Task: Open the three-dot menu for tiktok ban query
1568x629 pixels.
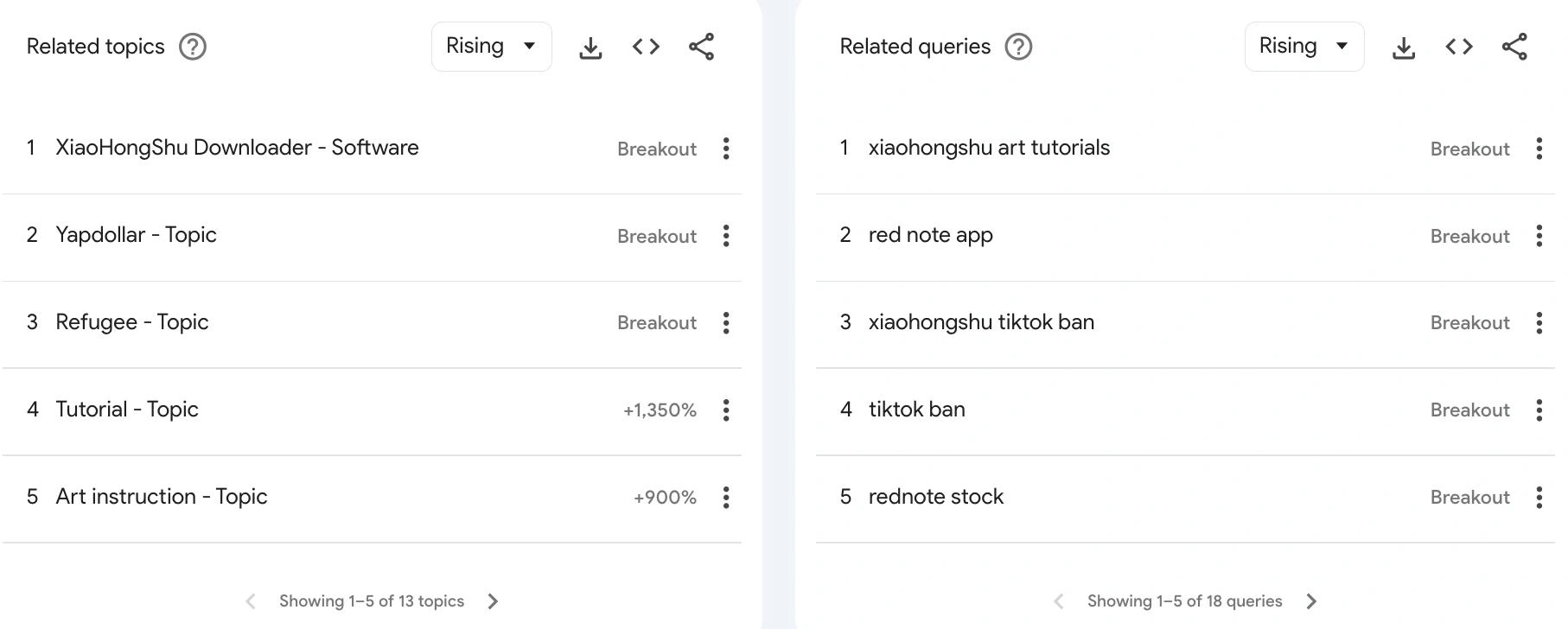Action: [1539, 410]
